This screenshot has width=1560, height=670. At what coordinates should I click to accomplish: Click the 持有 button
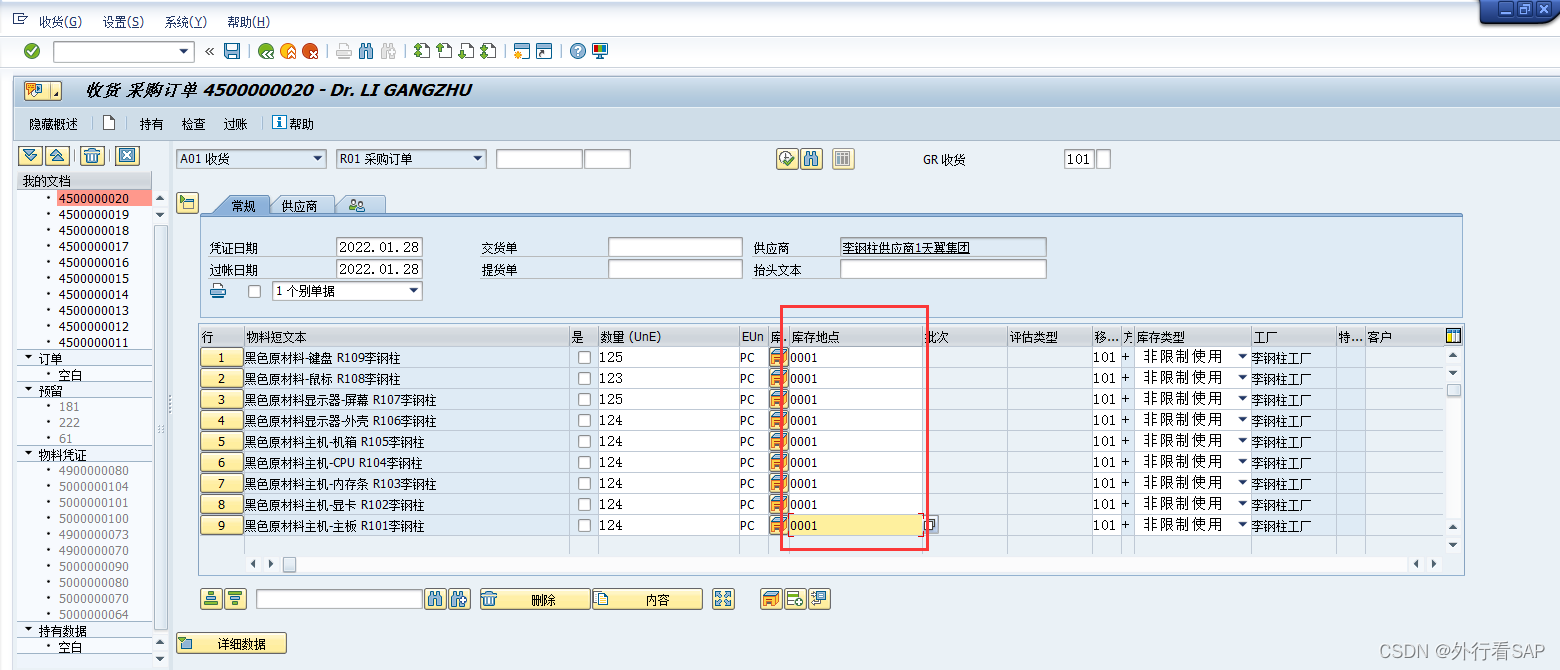tap(151, 124)
